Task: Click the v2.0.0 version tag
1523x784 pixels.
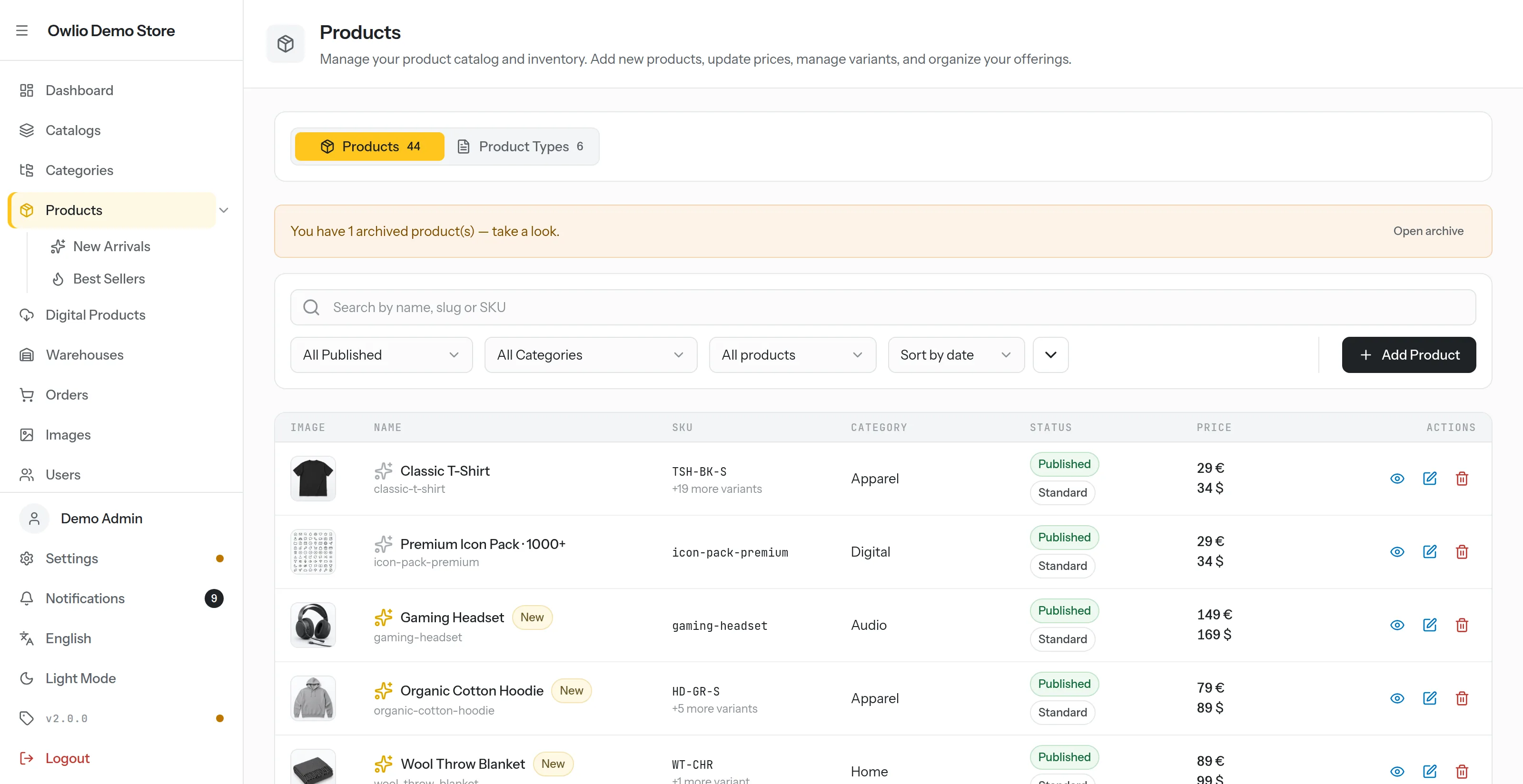Action: pyautogui.click(x=121, y=718)
